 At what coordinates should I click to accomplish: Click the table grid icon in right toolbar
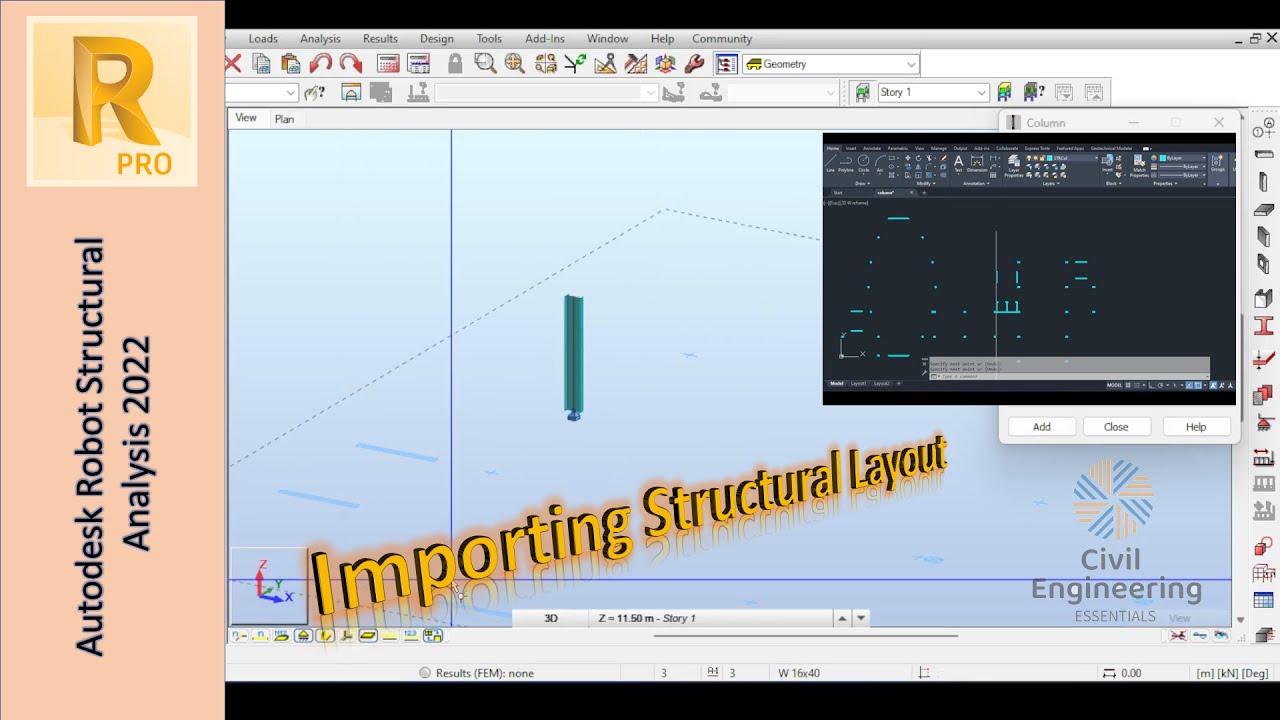pos(1263,601)
